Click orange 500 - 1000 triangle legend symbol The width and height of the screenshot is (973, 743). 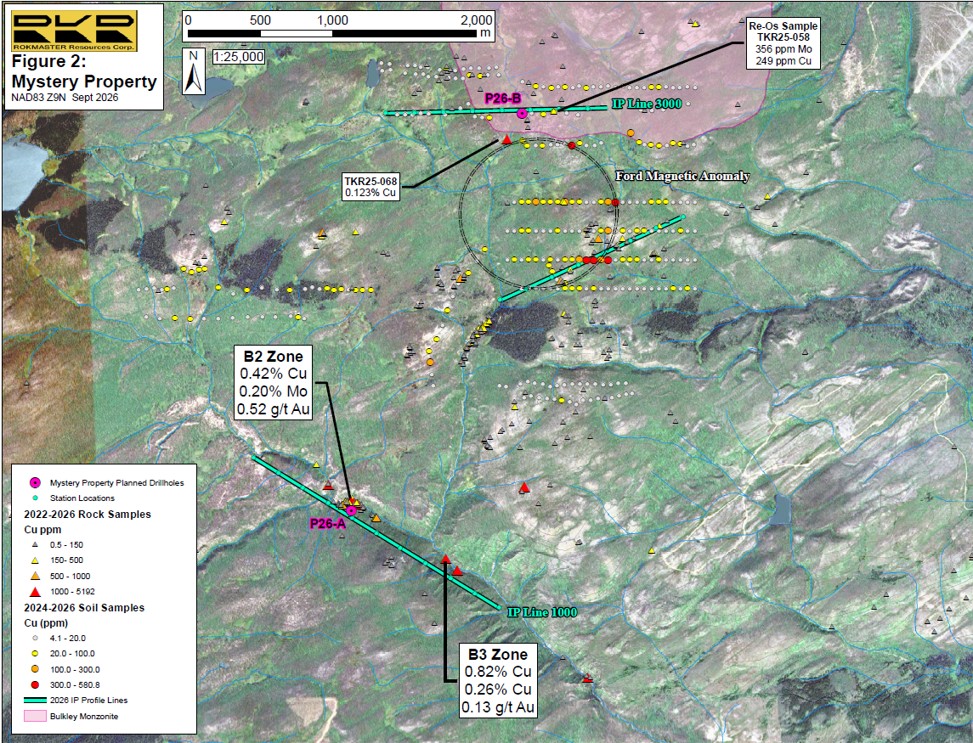pyautogui.click(x=35, y=576)
